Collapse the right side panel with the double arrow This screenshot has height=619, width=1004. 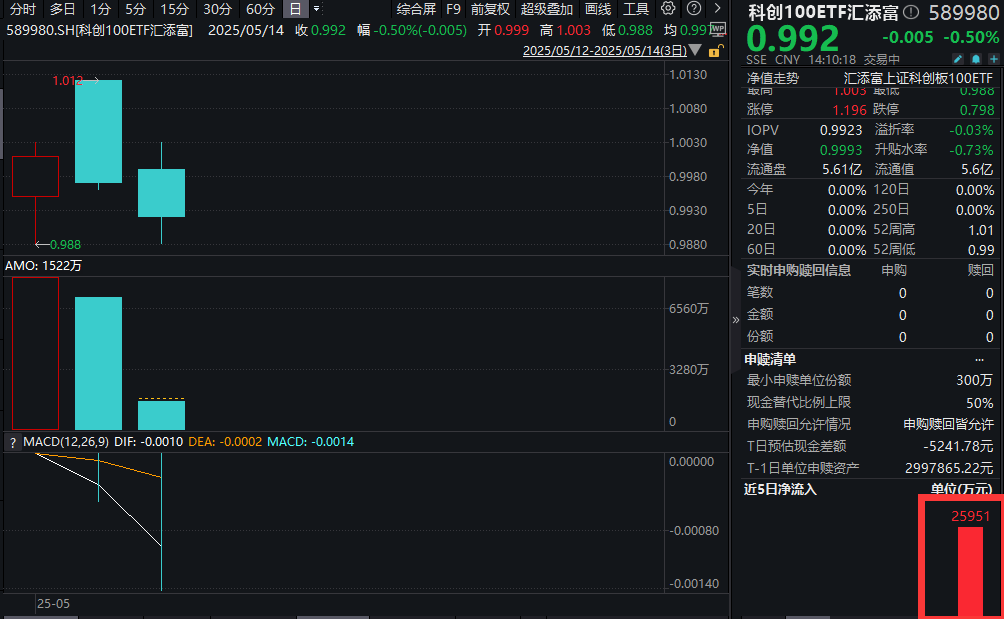click(736, 320)
